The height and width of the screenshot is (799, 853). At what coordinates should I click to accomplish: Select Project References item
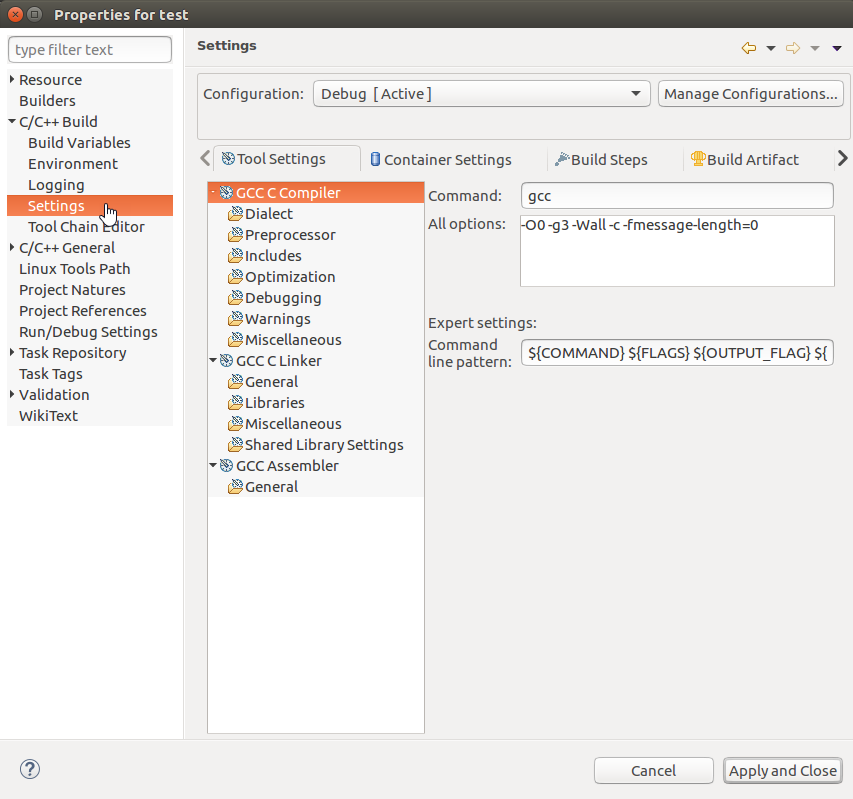pos(83,311)
